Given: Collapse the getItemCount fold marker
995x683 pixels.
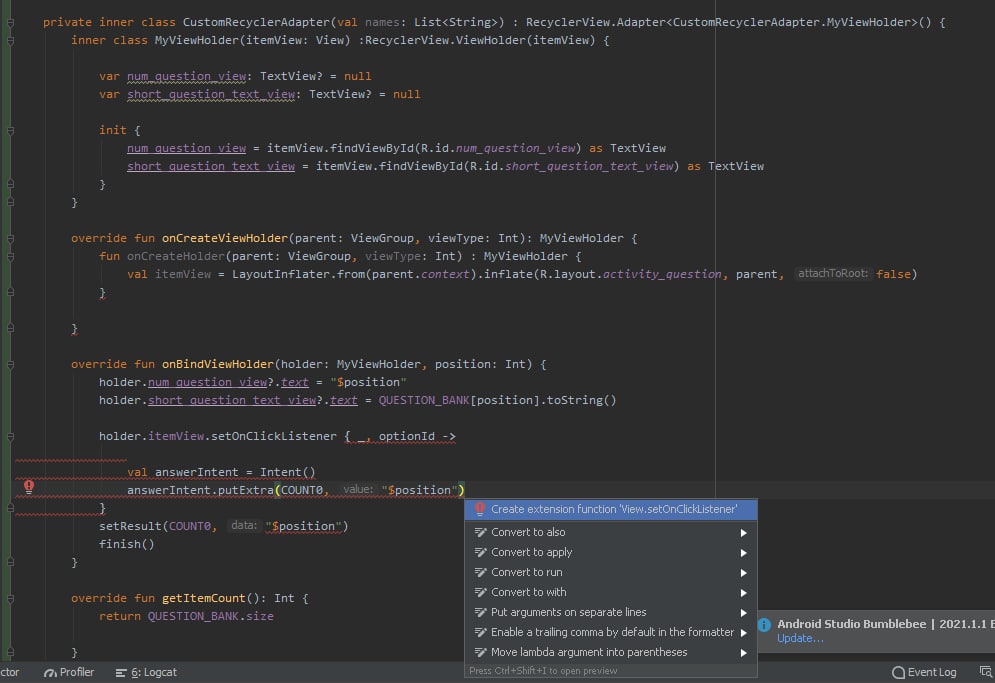Looking at the screenshot, I should tap(10, 599).
